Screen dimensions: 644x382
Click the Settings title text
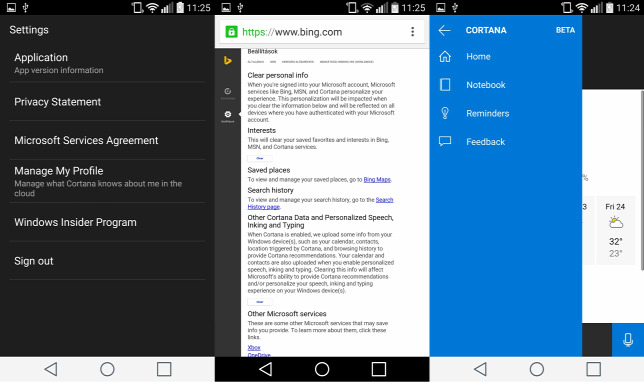pyautogui.click(x=29, y=30)
